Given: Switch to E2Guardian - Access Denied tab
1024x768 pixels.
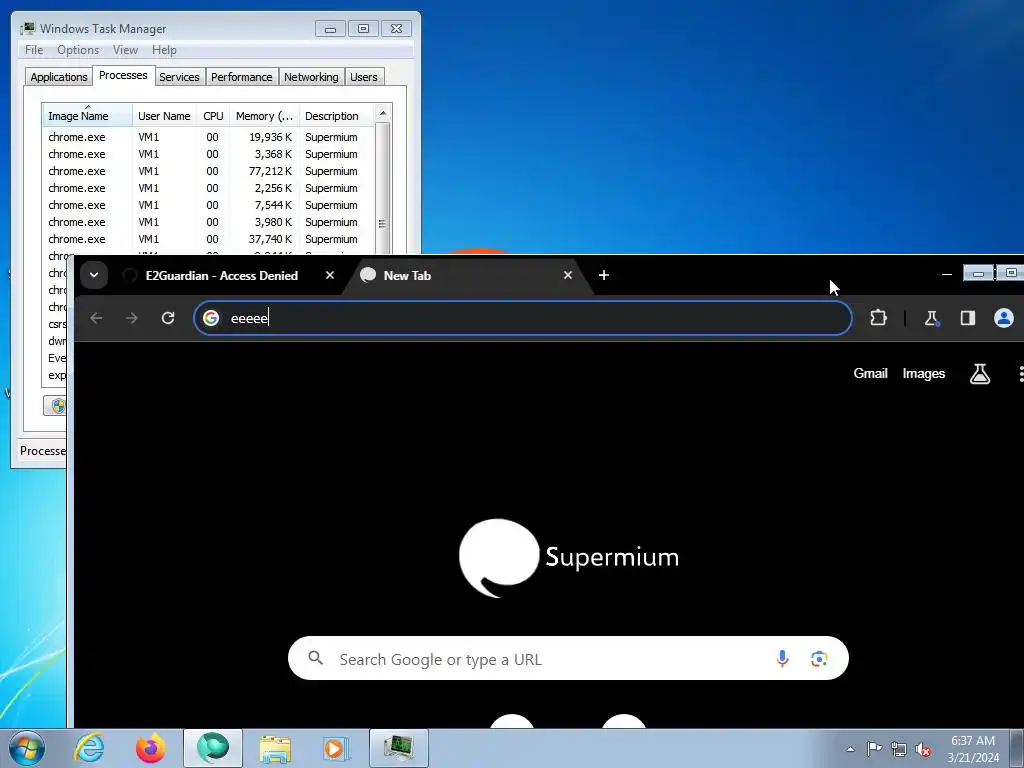Looking at the screenshot, I should coord(221,276).
